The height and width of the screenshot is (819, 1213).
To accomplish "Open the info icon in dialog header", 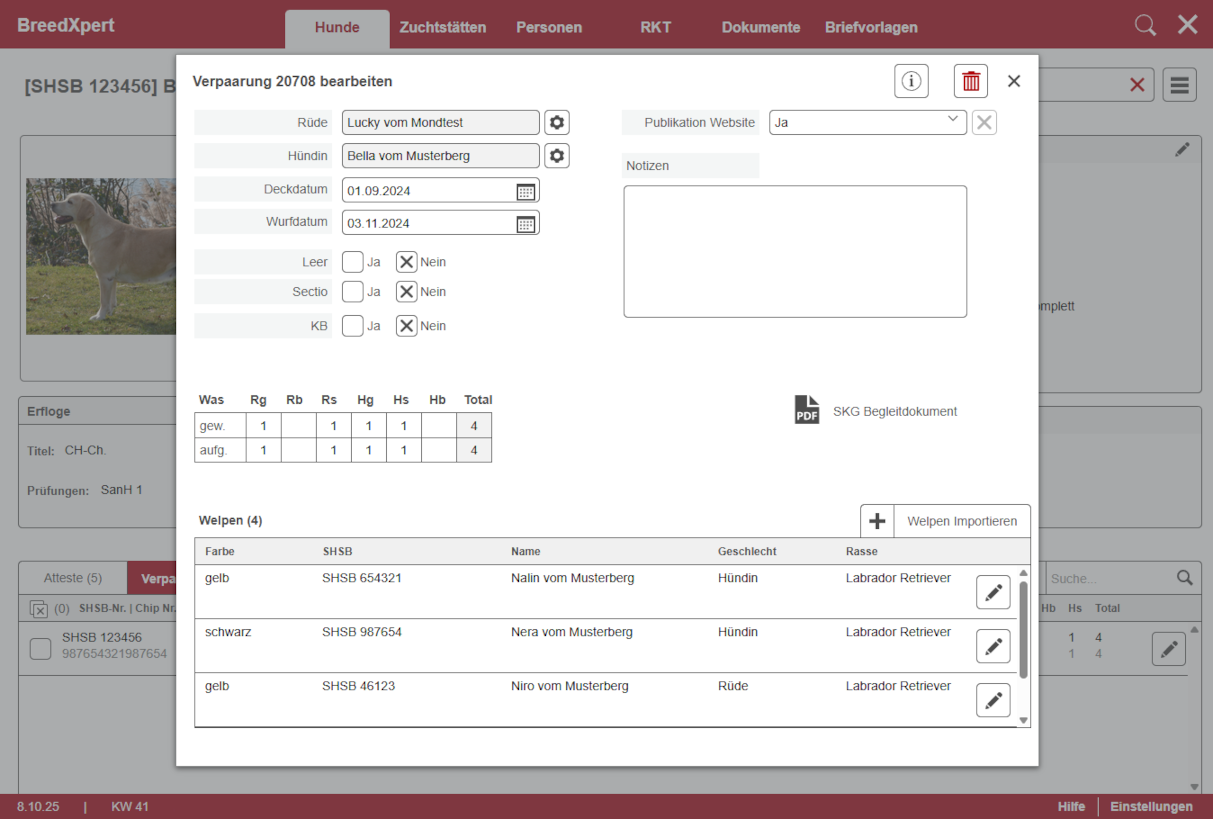I will click(911, 82).
